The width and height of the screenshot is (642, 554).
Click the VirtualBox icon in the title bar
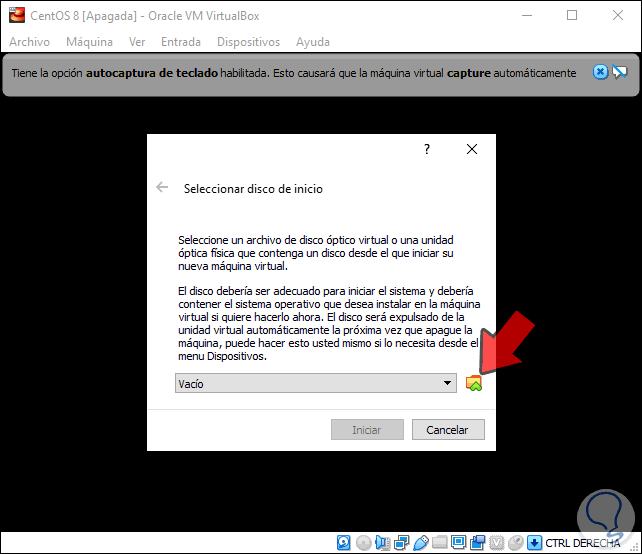click(x=17, y=15)
